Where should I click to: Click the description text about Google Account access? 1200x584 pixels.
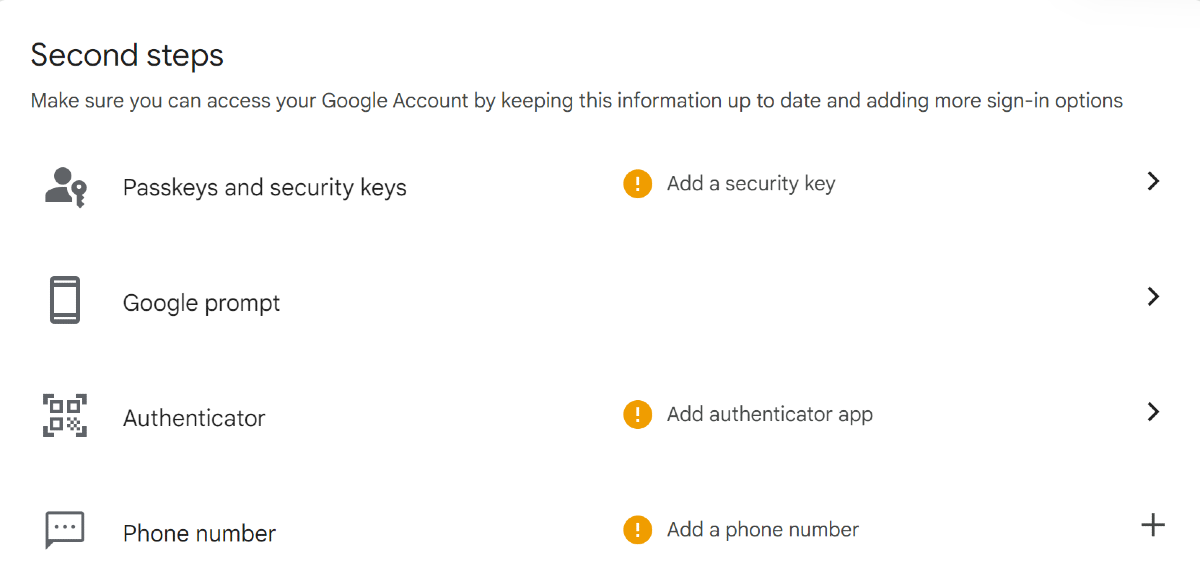[576, 101]
